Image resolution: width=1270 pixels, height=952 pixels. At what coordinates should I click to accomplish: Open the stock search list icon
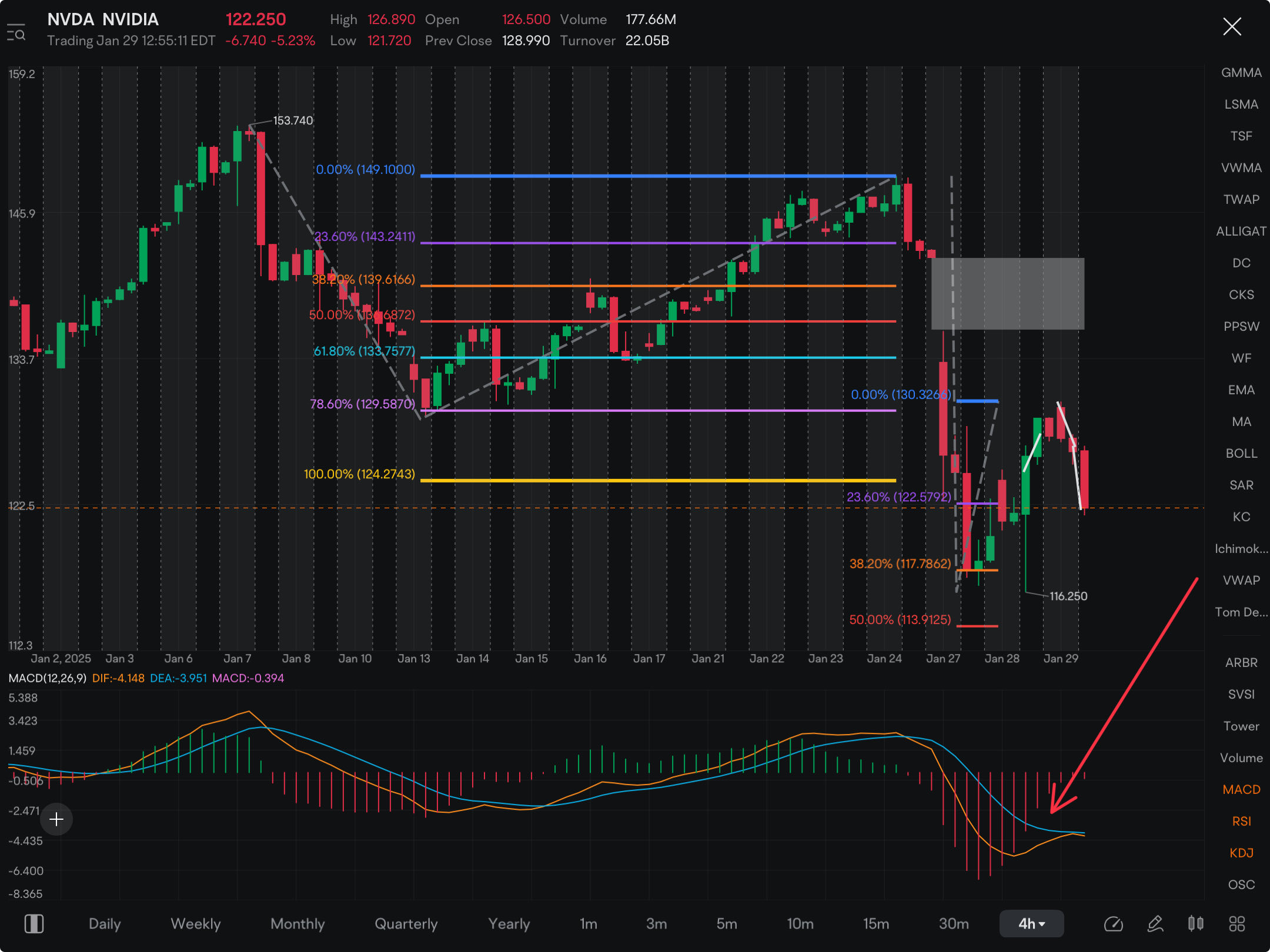(16, 32)
